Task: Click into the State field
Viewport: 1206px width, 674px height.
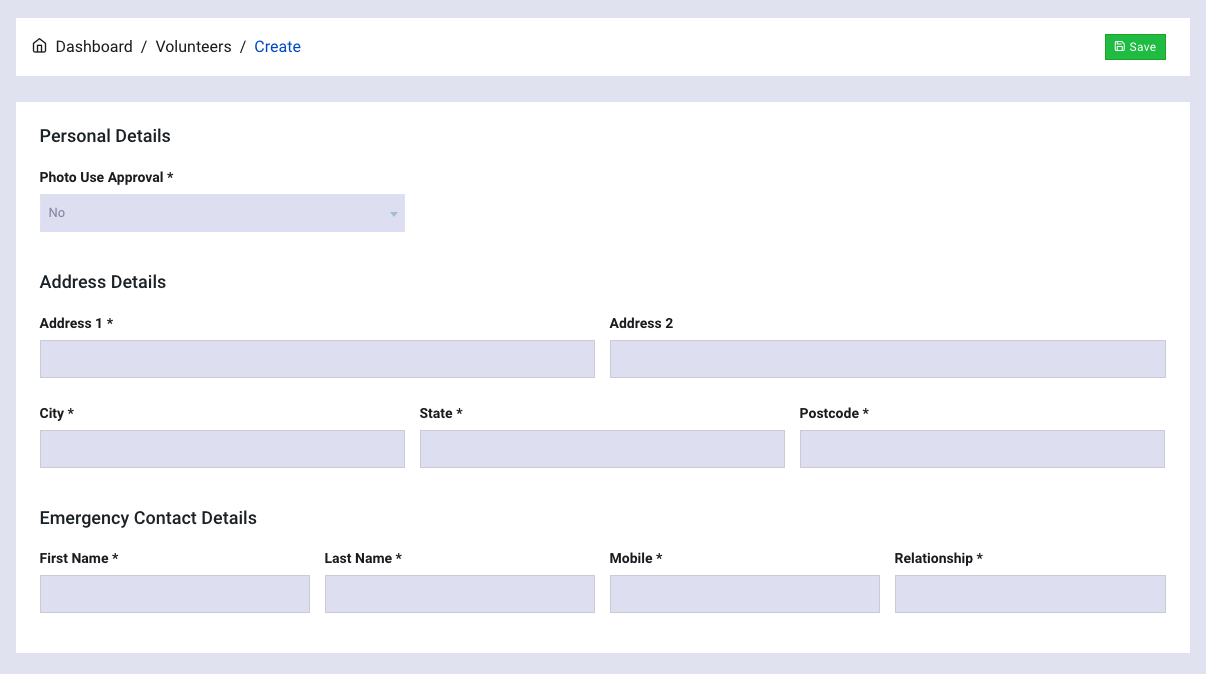Action: pos(602,449)
